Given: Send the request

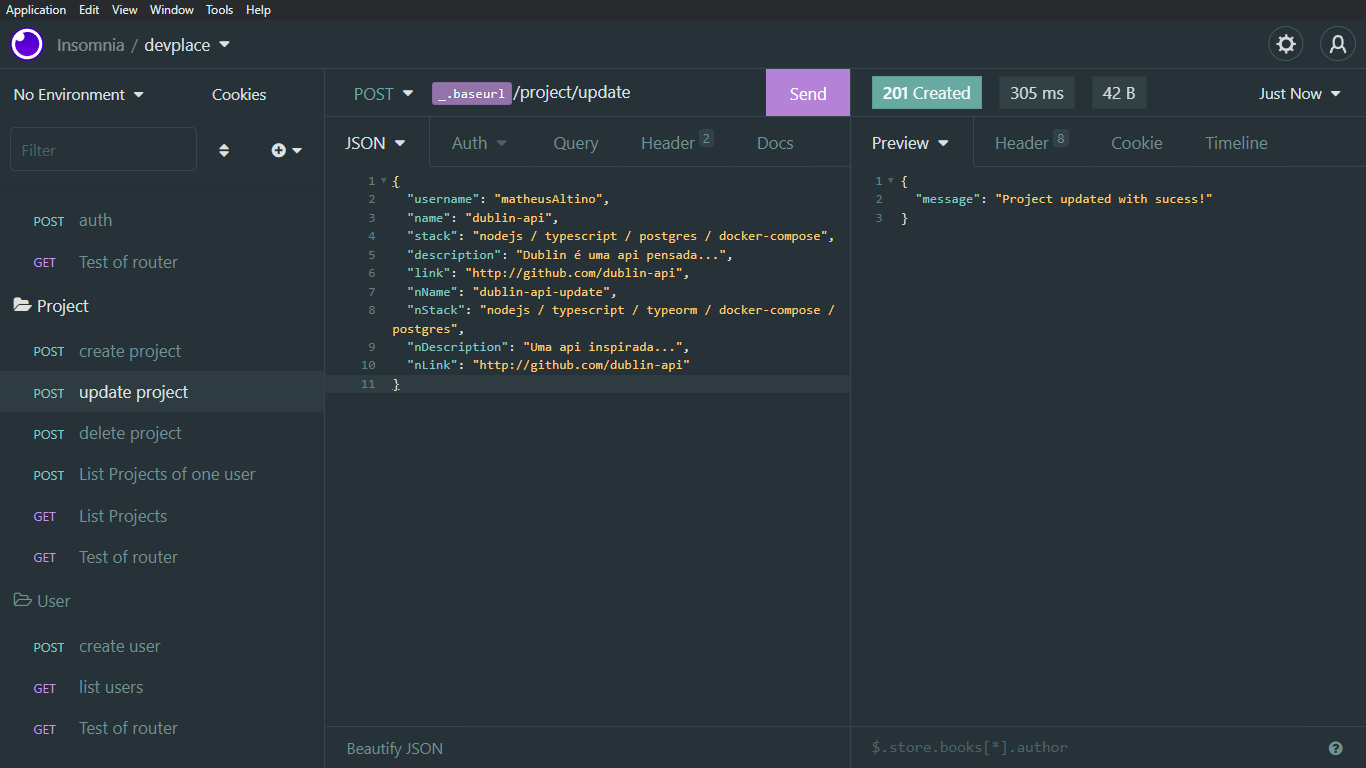Looking at the screenshot, I should click(808, 93).
